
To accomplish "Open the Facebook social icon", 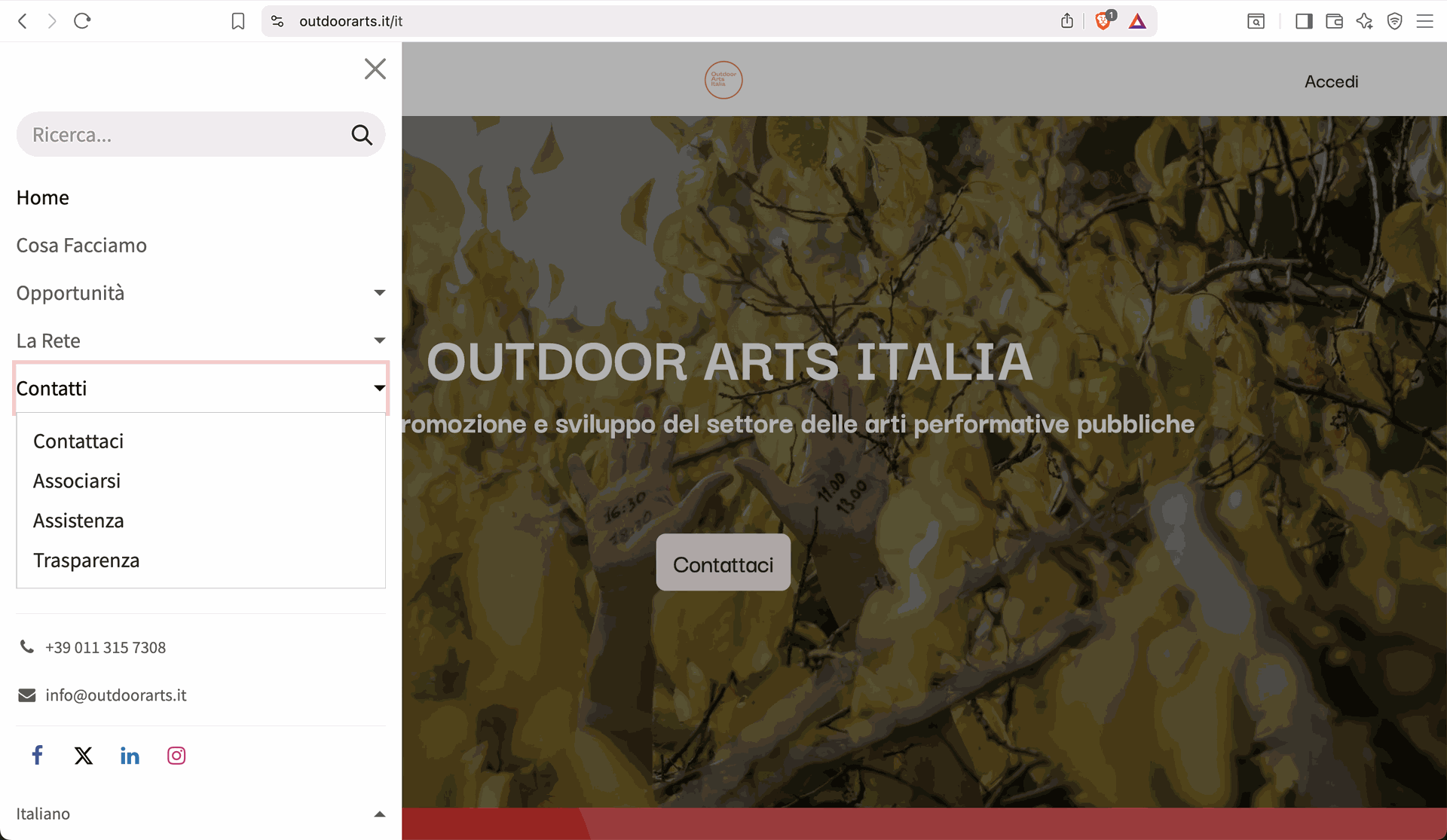I will tap(37, 755).
